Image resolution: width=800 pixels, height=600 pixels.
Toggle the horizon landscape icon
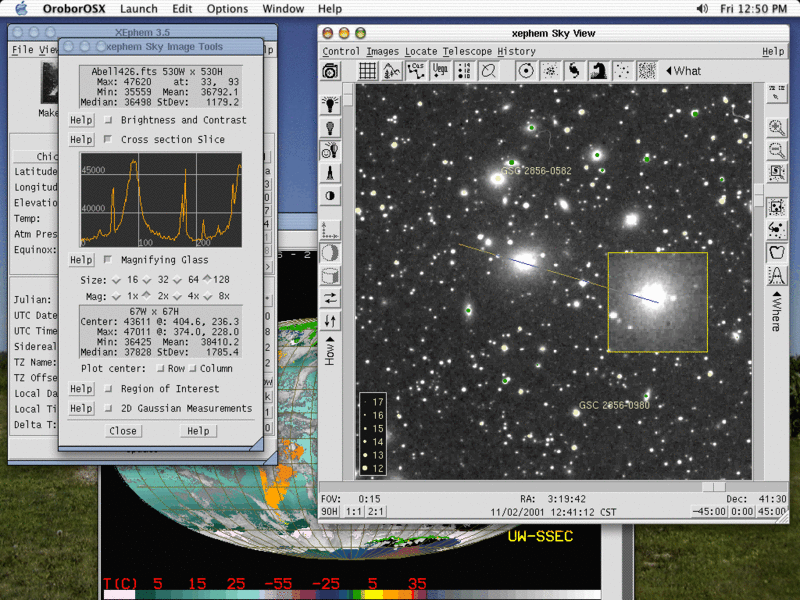[x=391, y=71]
